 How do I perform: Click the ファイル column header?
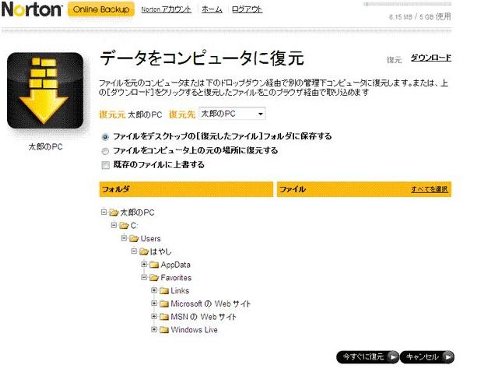[x=364, y=189]
